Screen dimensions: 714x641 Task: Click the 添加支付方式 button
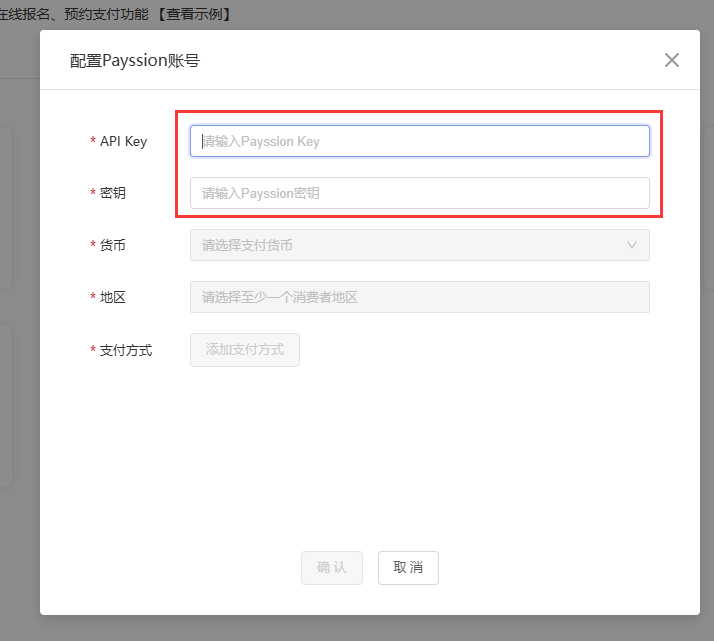[x=245, y=350]
